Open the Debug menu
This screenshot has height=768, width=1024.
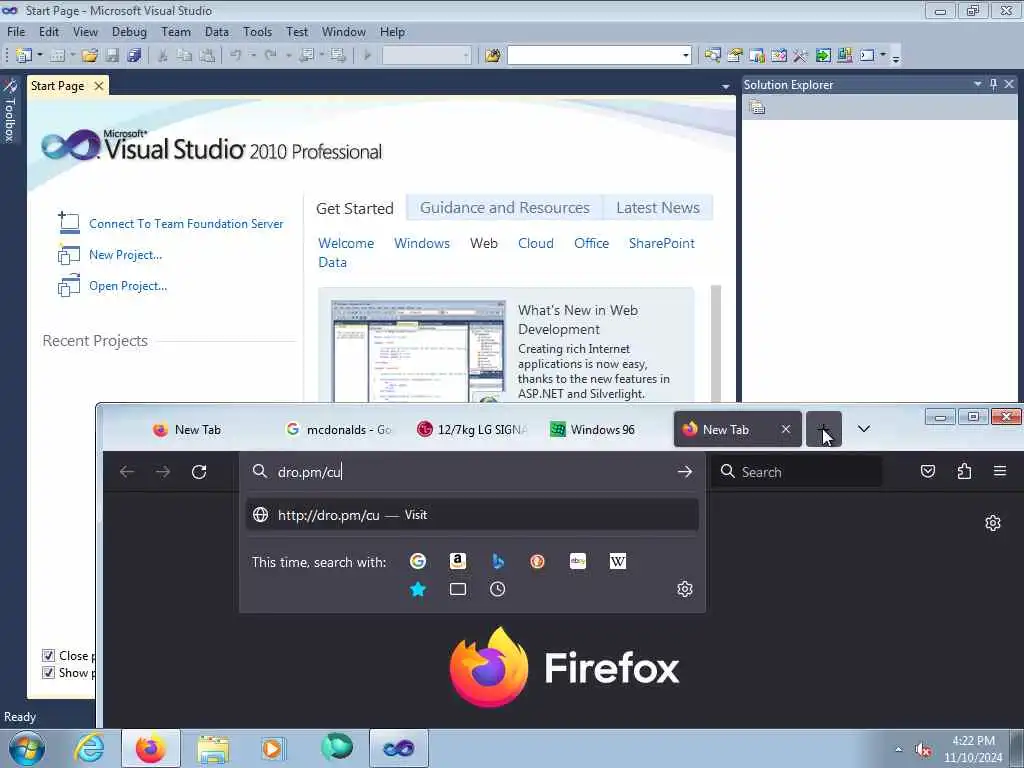click(129, 32)
